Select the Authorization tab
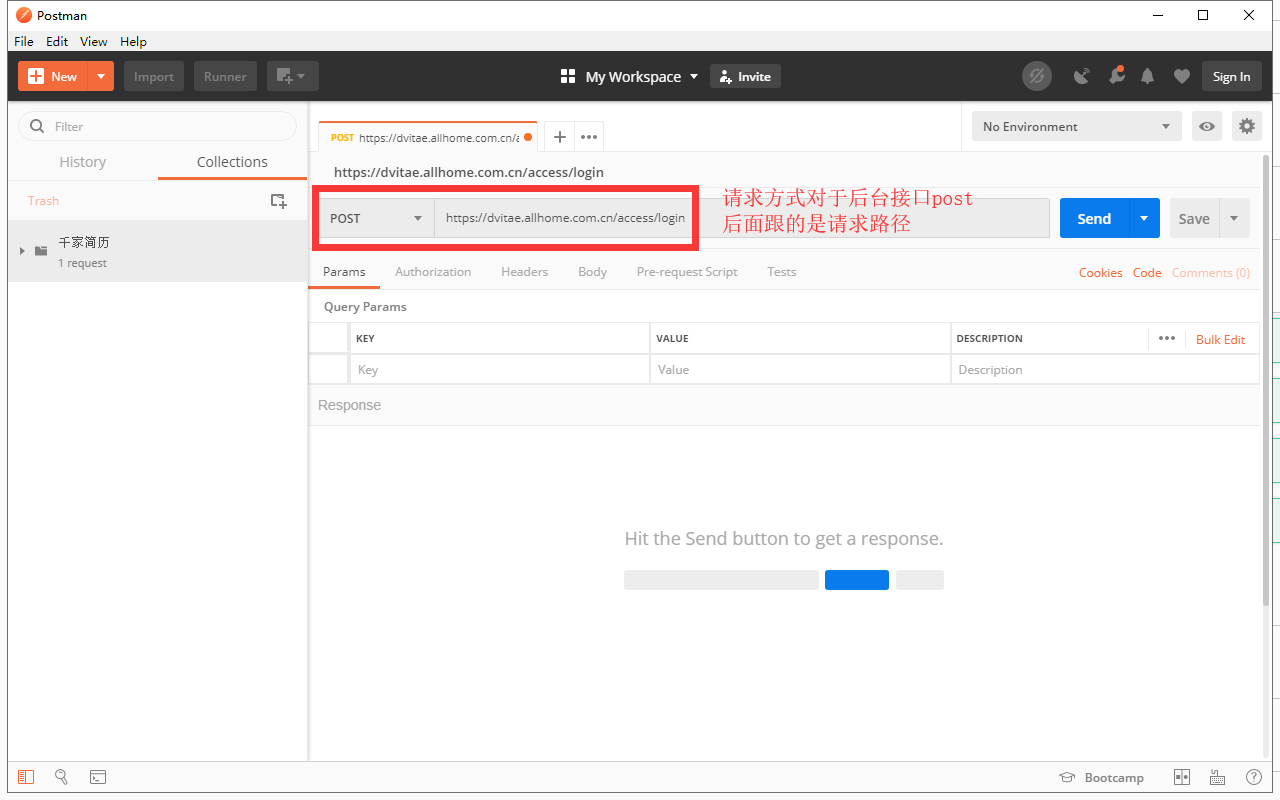 point(433,272)
